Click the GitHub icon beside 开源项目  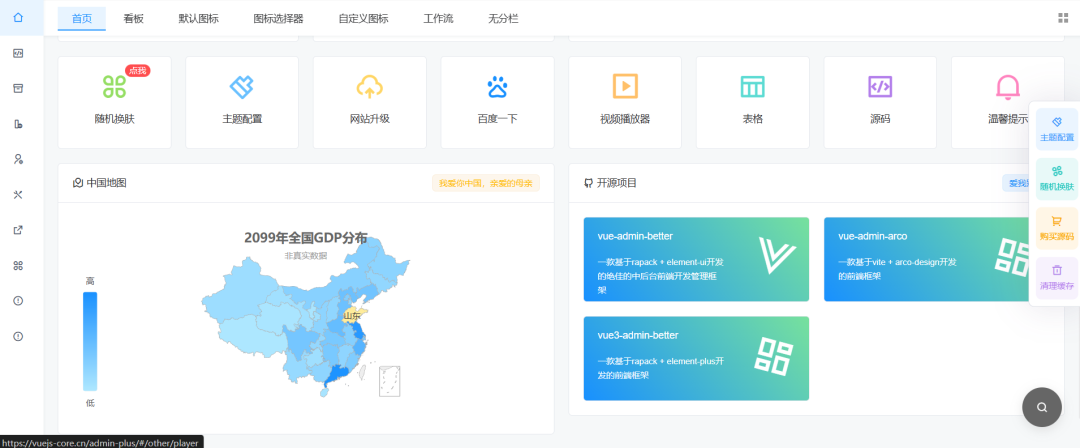coord(588,183)
